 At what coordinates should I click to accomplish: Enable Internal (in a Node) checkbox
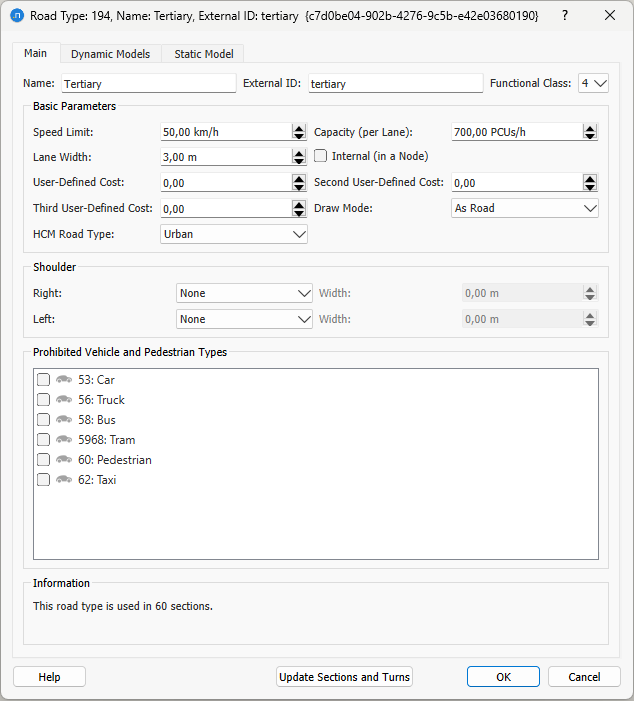tap(321, 156)
